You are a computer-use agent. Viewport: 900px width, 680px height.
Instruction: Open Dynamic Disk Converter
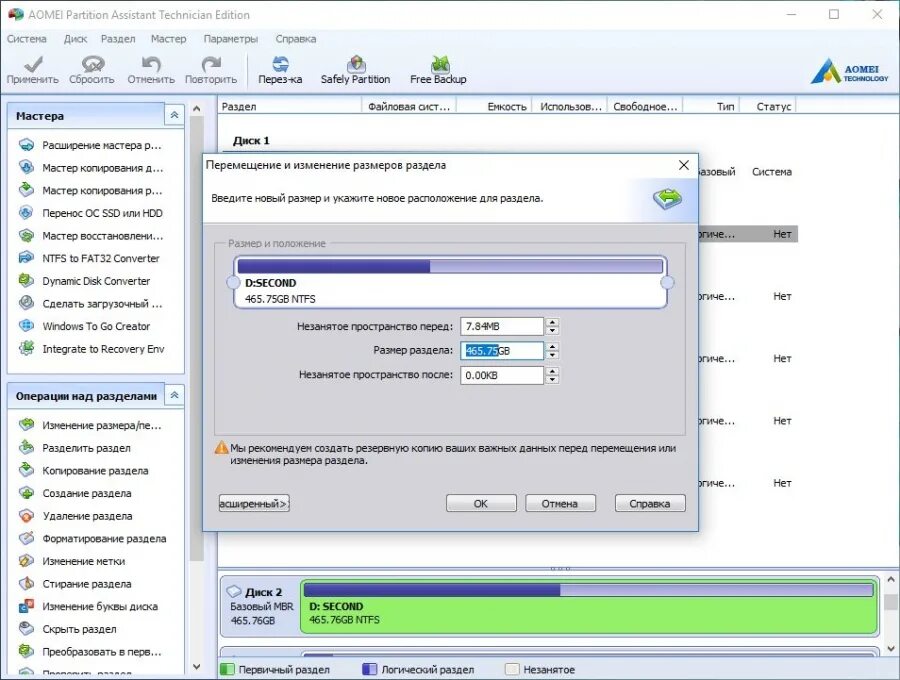(x=84, y=281)
